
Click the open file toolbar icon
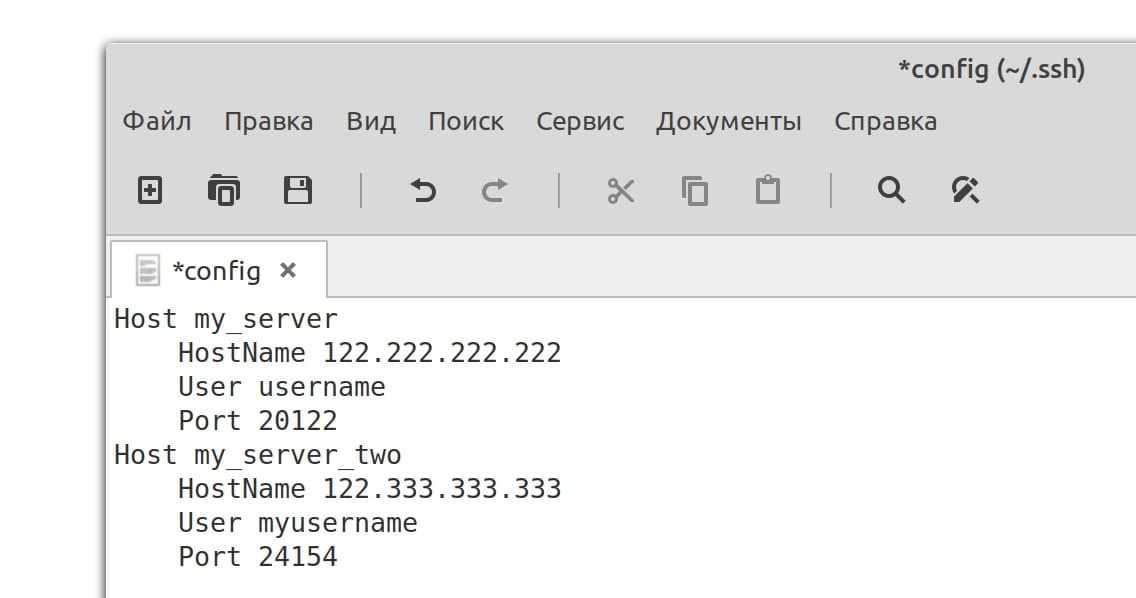223,190
